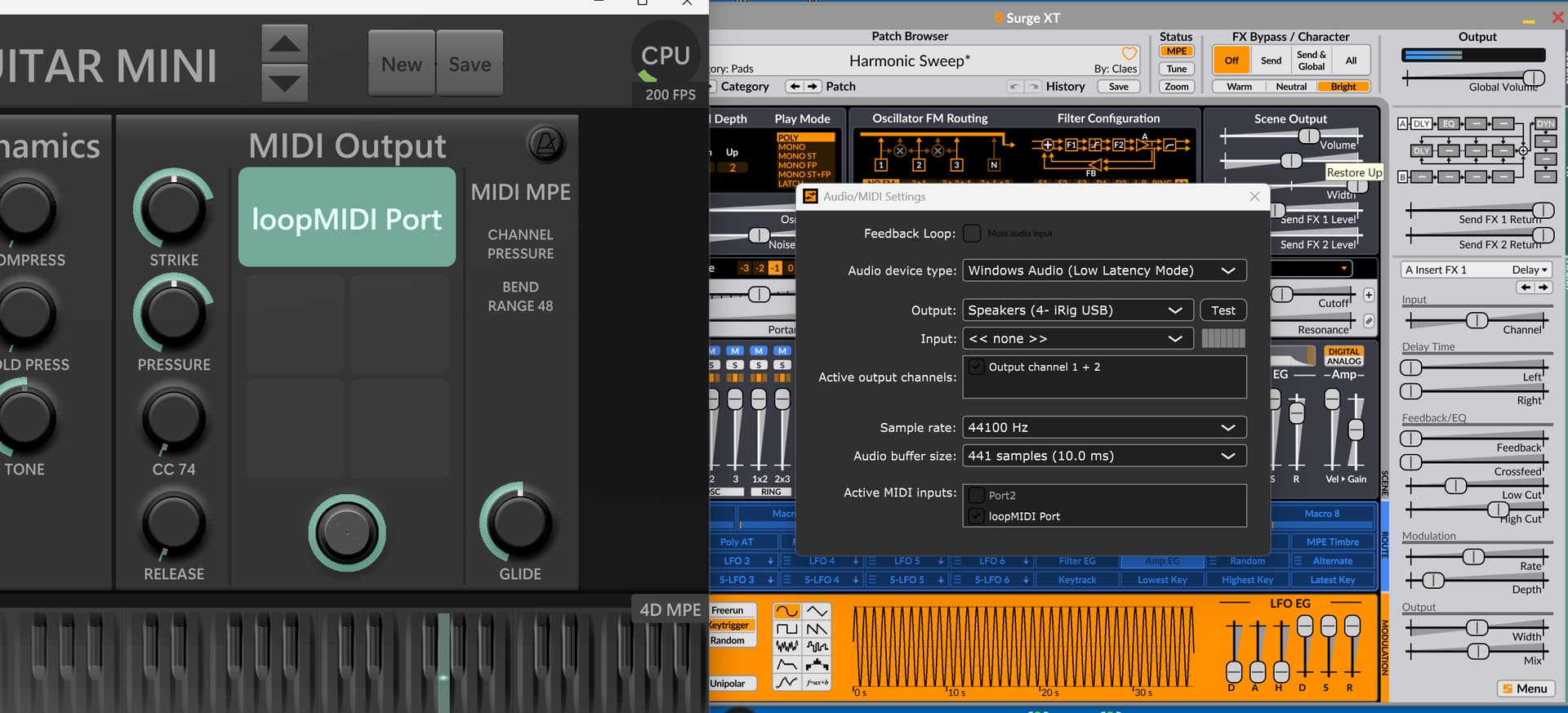
Task: Select the triangle LFO waveform icon
Action: [817, 611]
